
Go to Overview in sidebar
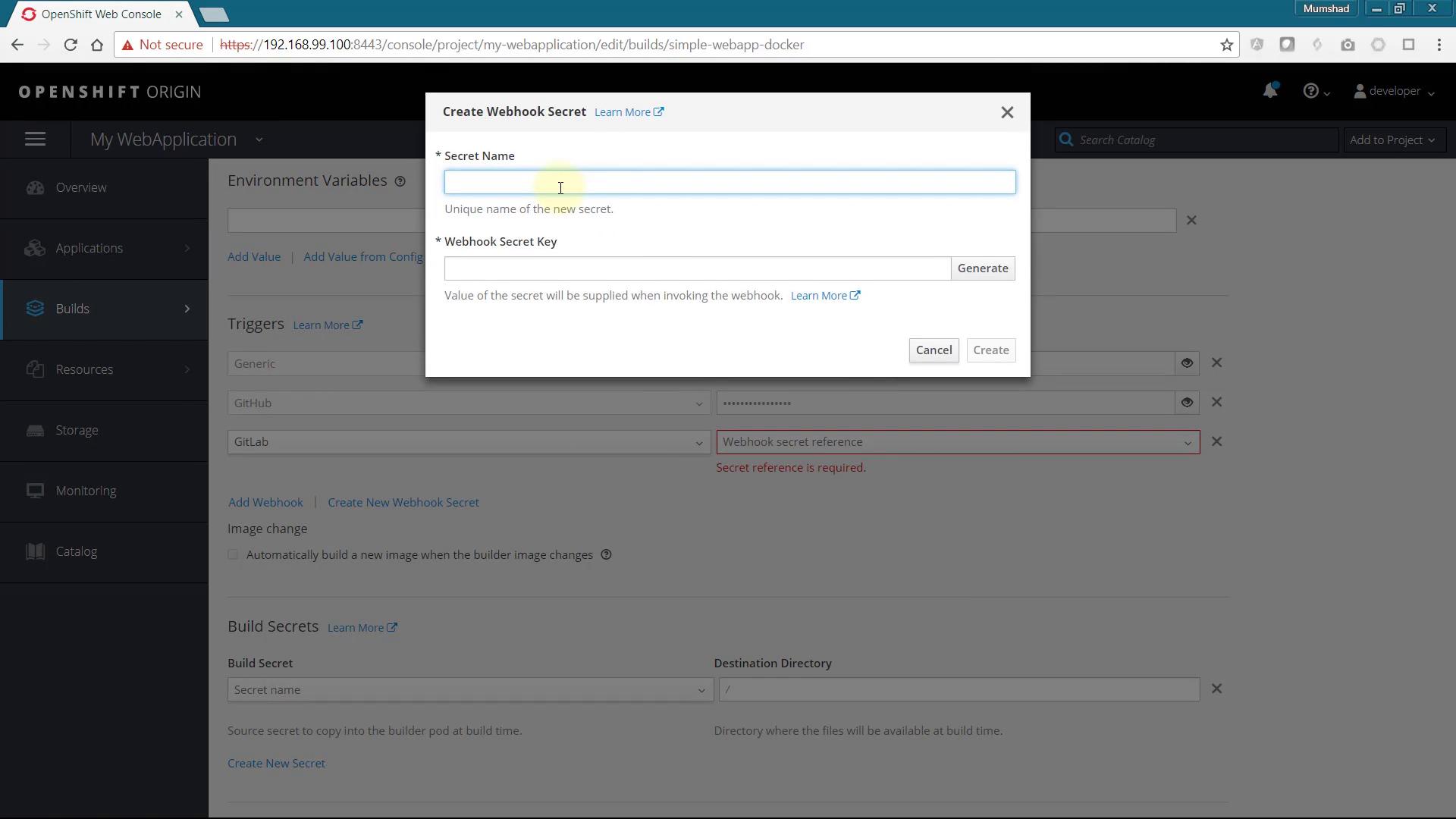[x=104, y=188]
